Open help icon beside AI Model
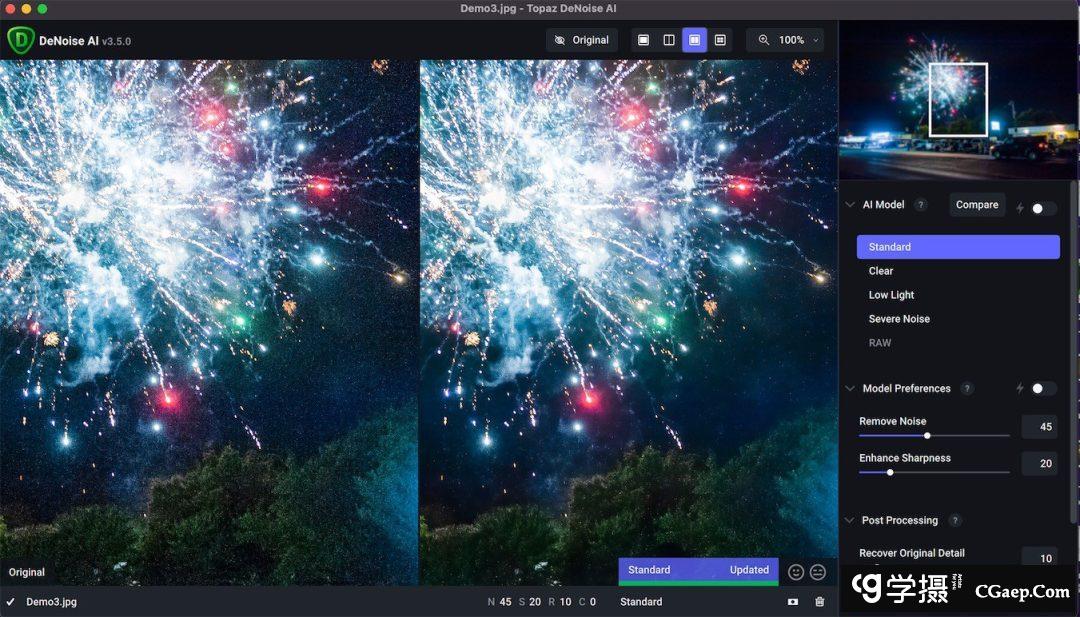This screenshot has height=617, width=1080. click(921, 205)
